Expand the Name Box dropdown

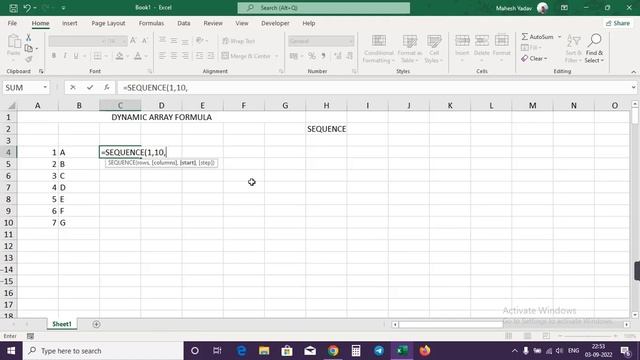(45, 87)
